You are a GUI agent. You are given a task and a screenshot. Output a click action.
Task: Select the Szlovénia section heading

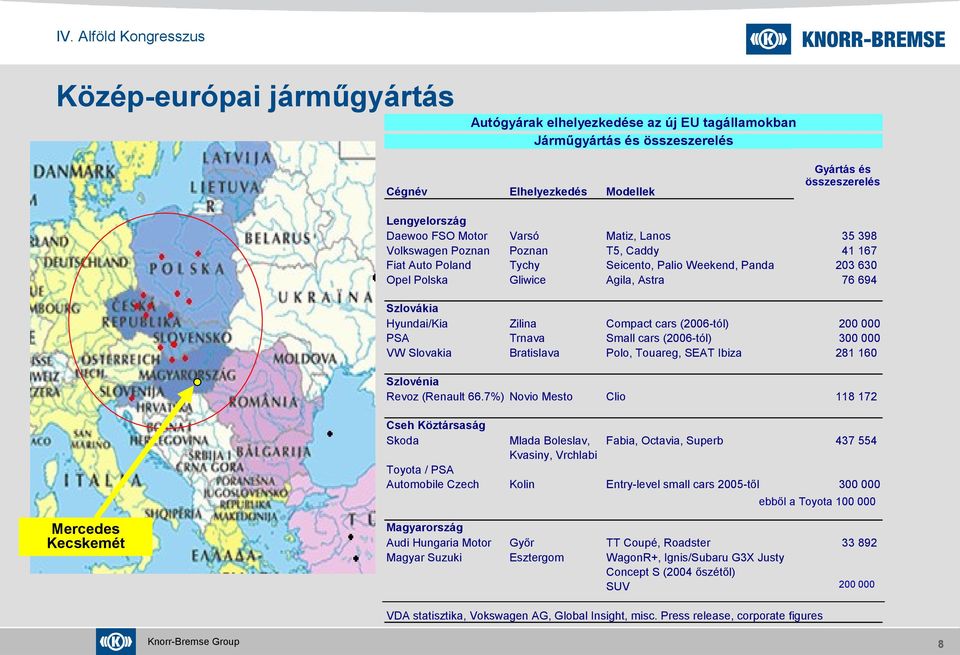coord(412,381)
